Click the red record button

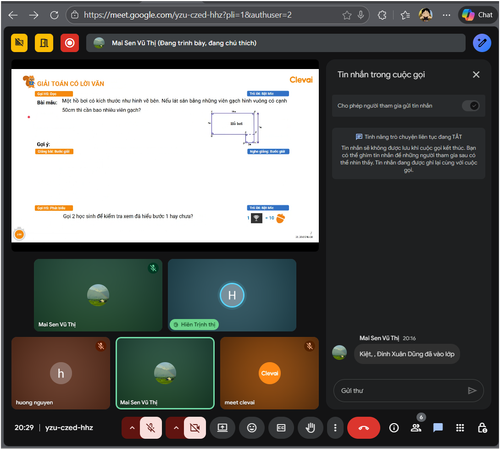coord(70,43)
